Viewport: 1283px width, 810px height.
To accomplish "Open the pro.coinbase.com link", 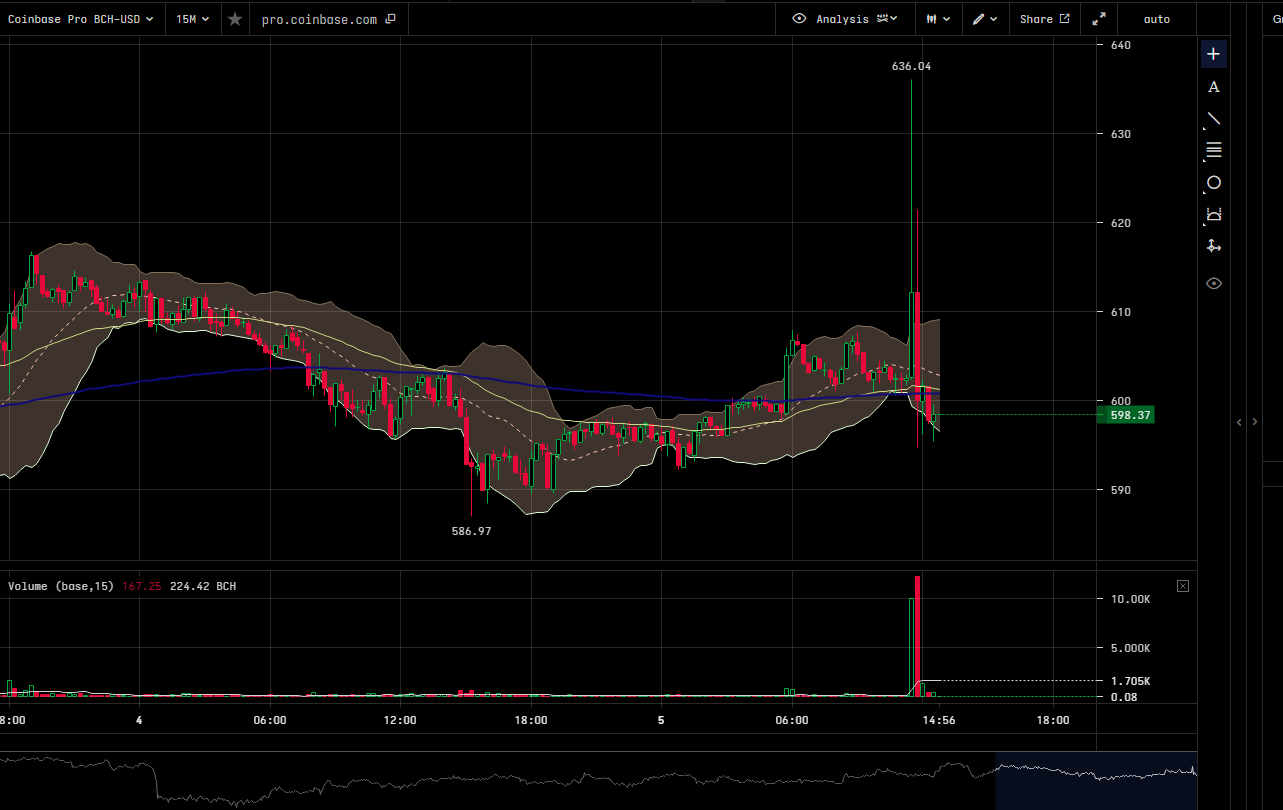I will (320, 19).
